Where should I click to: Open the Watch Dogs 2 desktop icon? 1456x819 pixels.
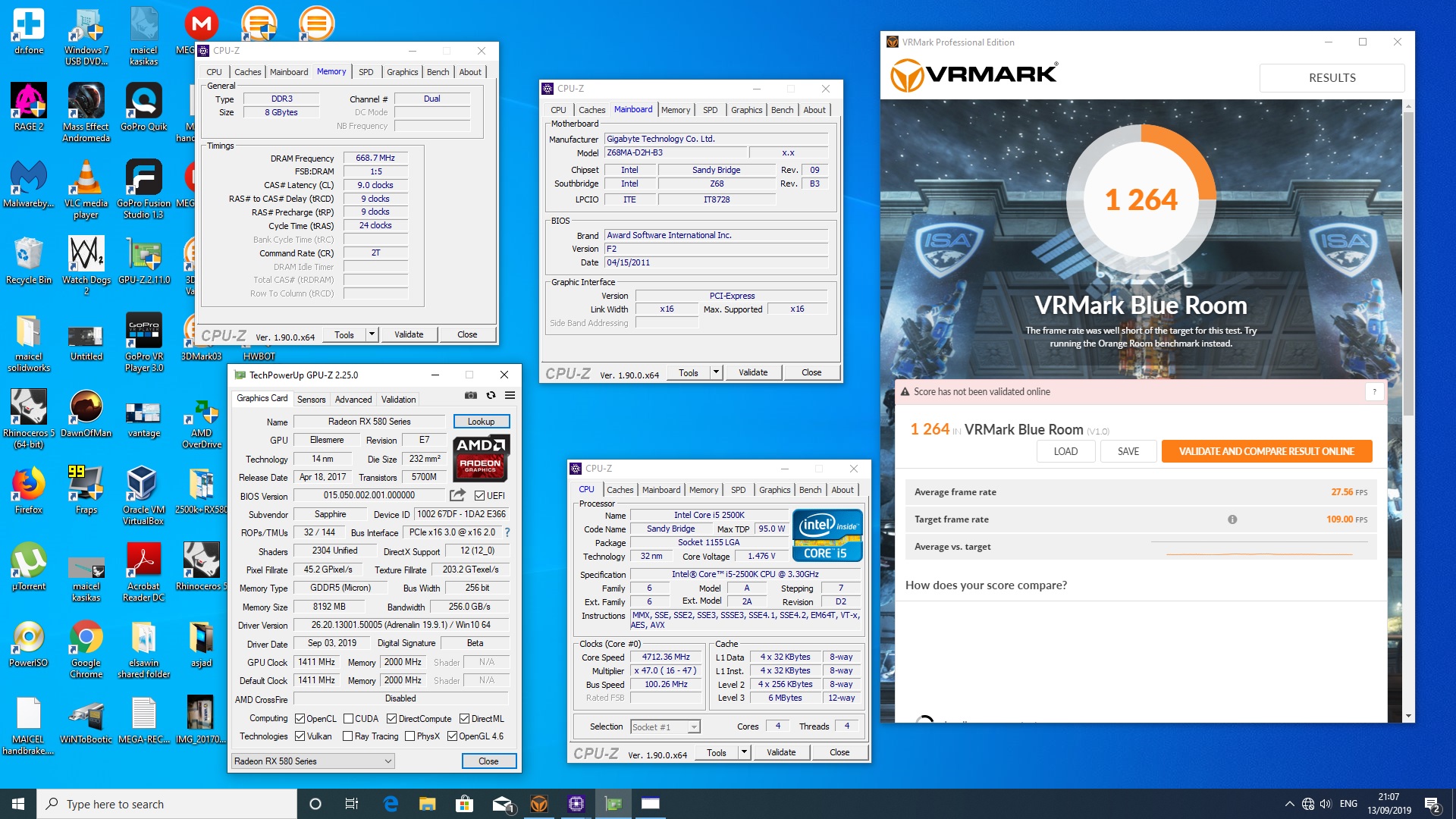coord(86,265)
